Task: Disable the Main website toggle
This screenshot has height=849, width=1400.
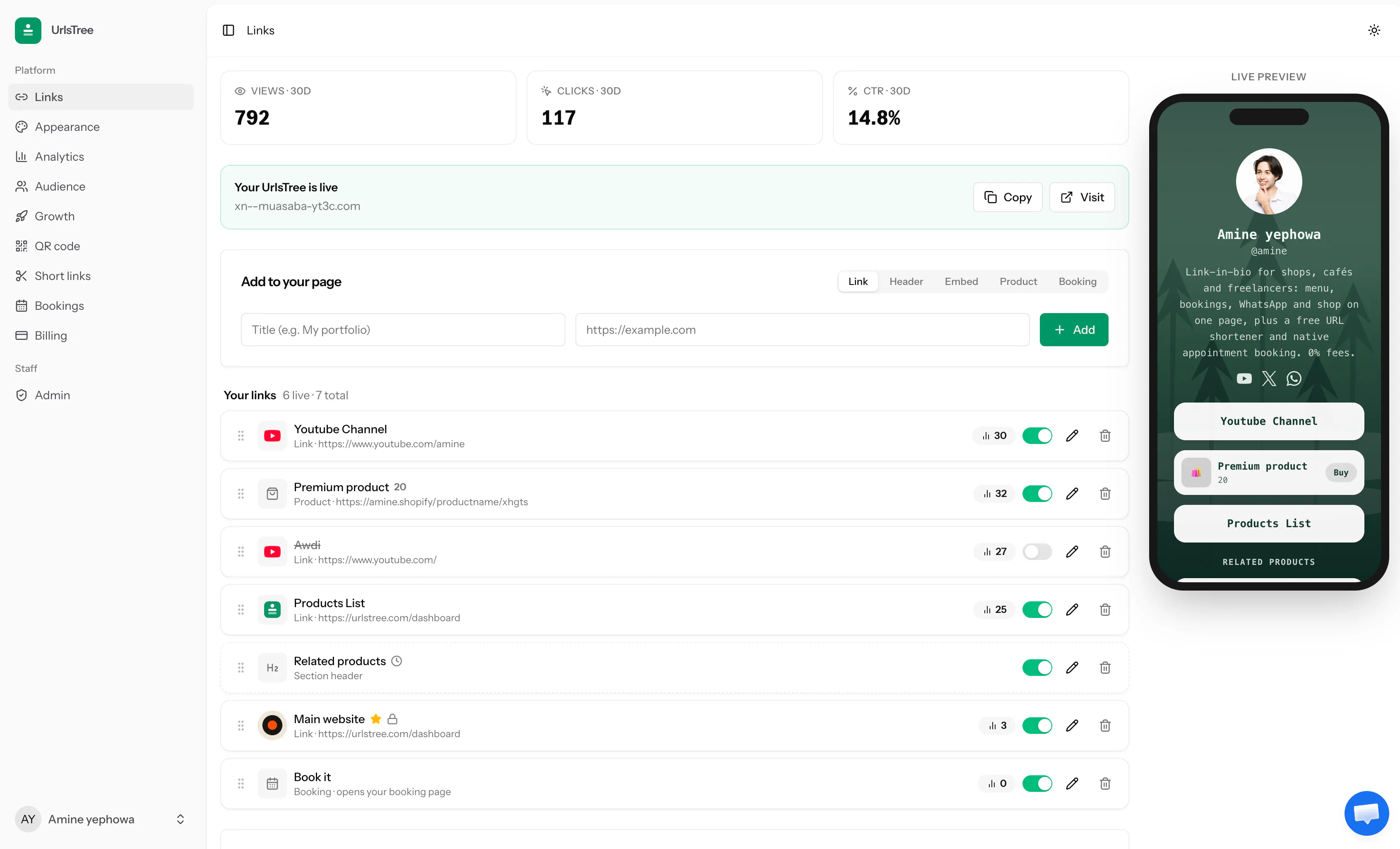Action: (x=1037, y=726)
